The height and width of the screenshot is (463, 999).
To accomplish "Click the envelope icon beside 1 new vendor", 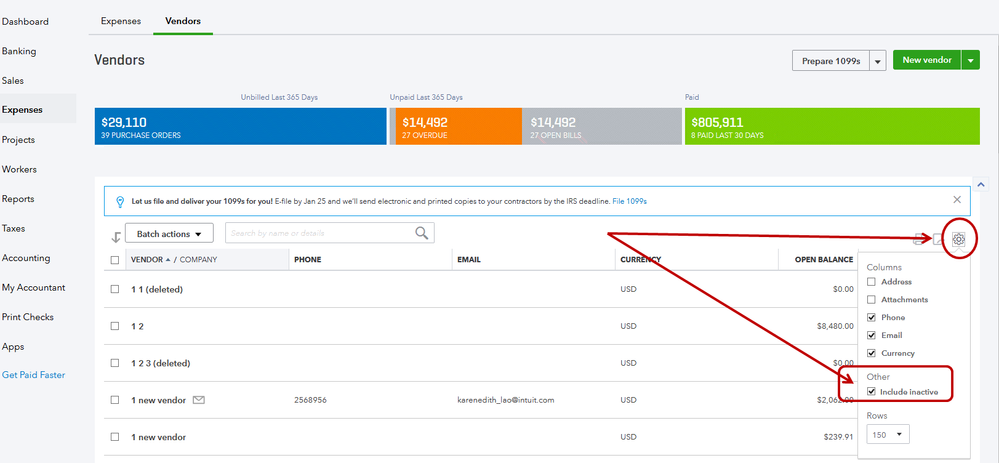I will pyautogui.click(x=198, y=400).
